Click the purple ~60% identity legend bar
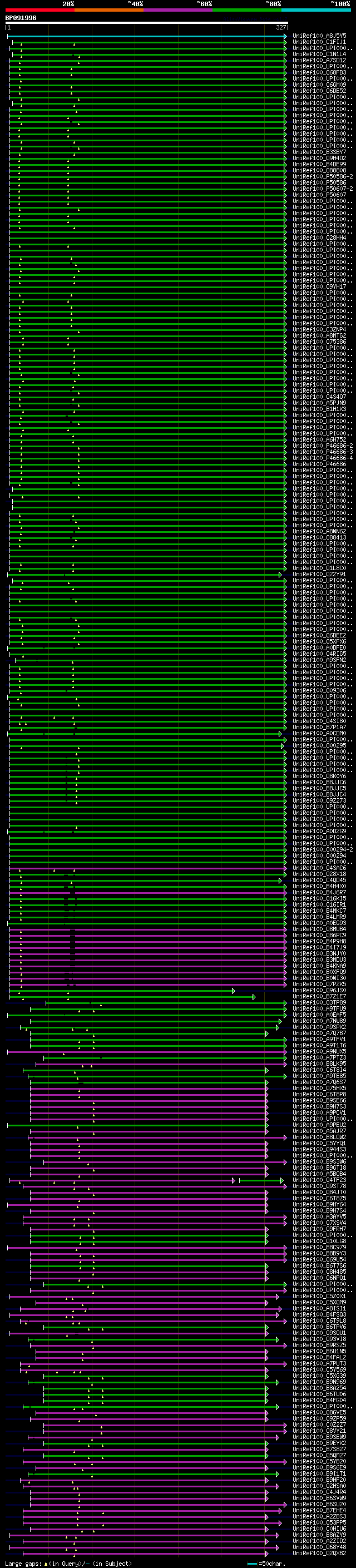The height and width of the screenshot is (1568, 356). coord(179,10)
